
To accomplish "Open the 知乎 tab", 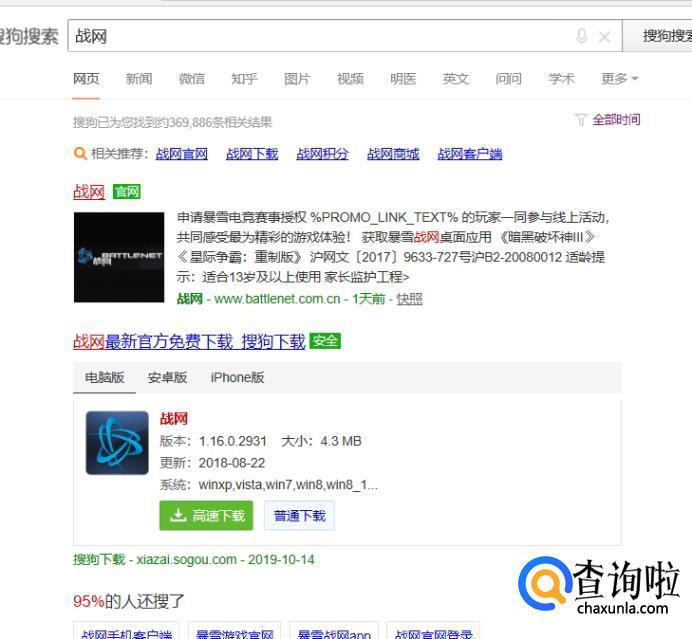I will pyautogui.click(x=244, y=79).
